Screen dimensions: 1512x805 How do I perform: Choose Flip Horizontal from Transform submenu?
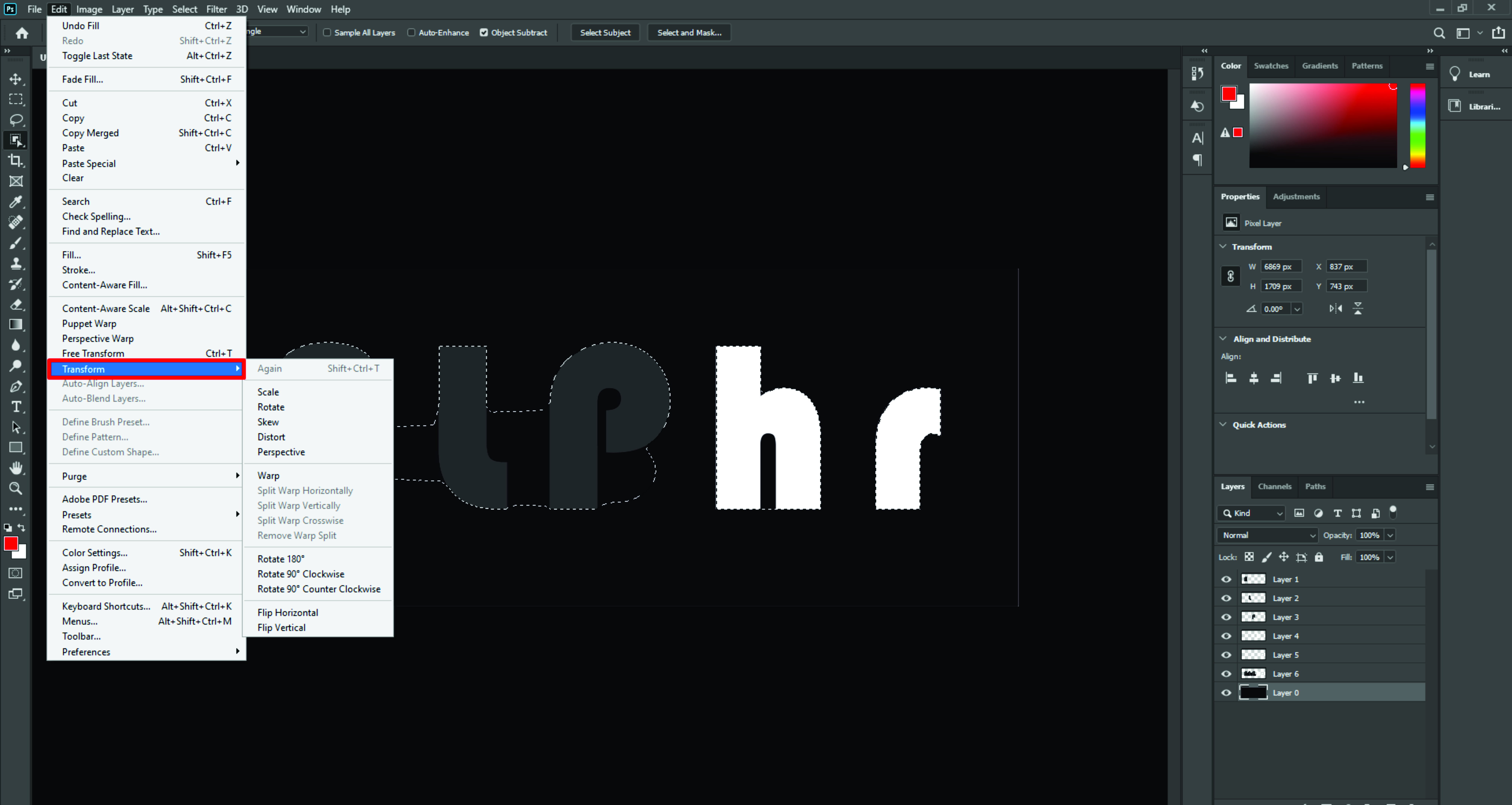point(288,613)
